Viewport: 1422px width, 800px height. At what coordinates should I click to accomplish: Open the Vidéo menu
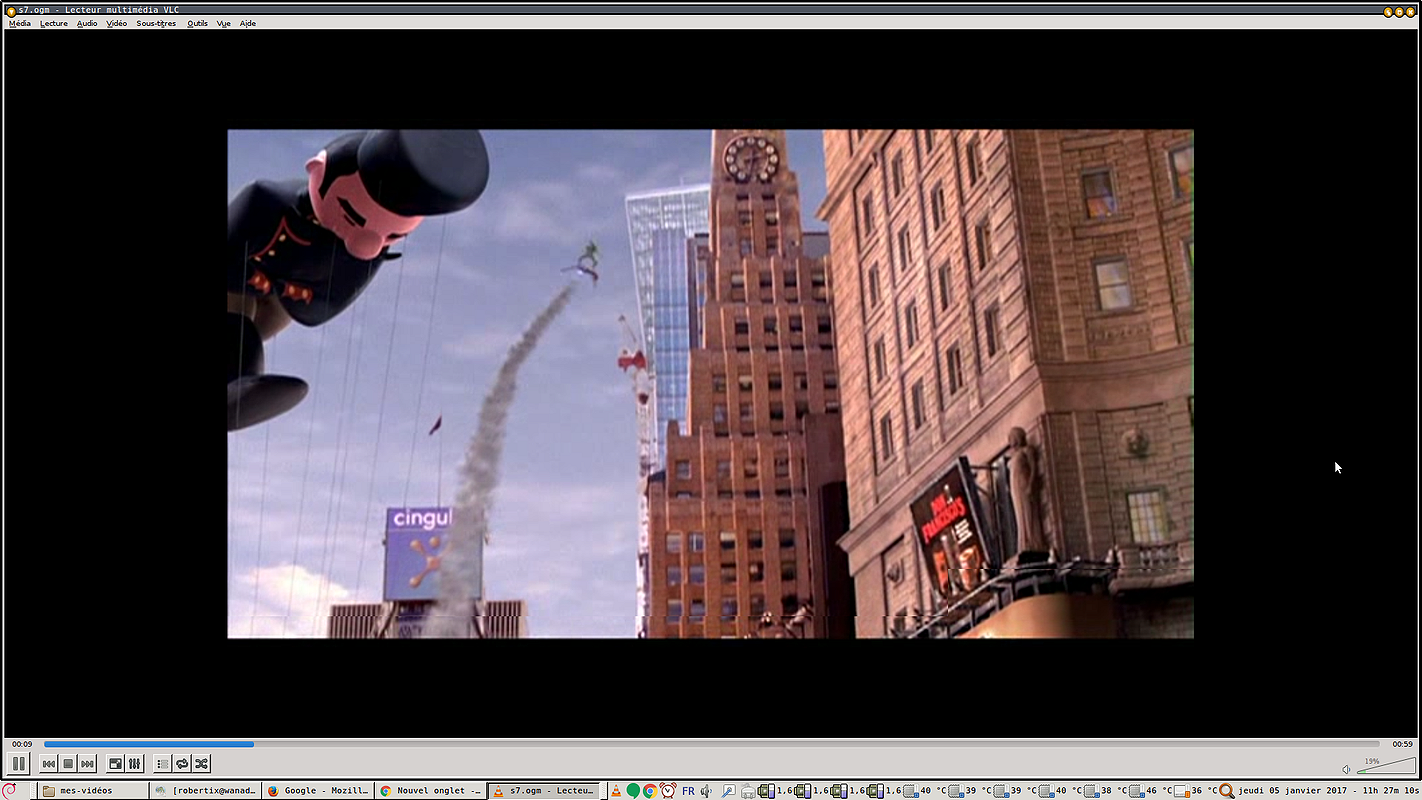[x=117, y=23]
